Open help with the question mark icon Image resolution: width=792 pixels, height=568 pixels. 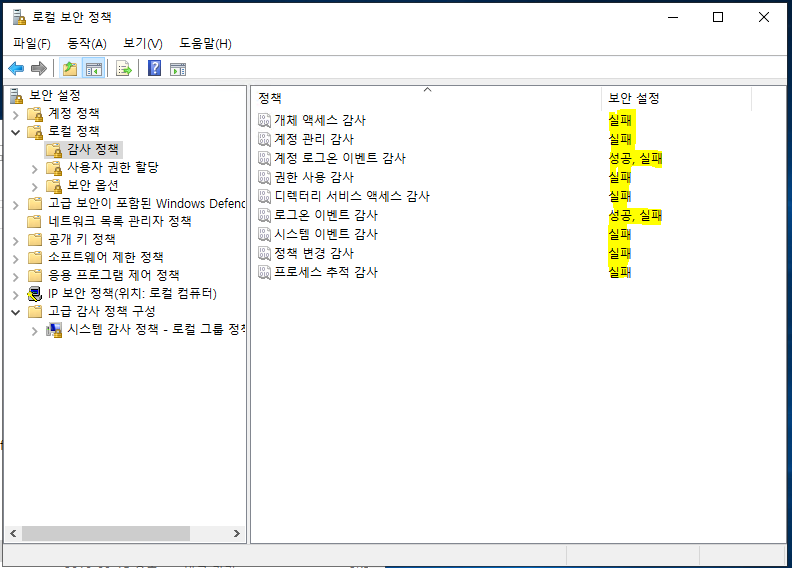pyautogui.click(x=155, y=69)
